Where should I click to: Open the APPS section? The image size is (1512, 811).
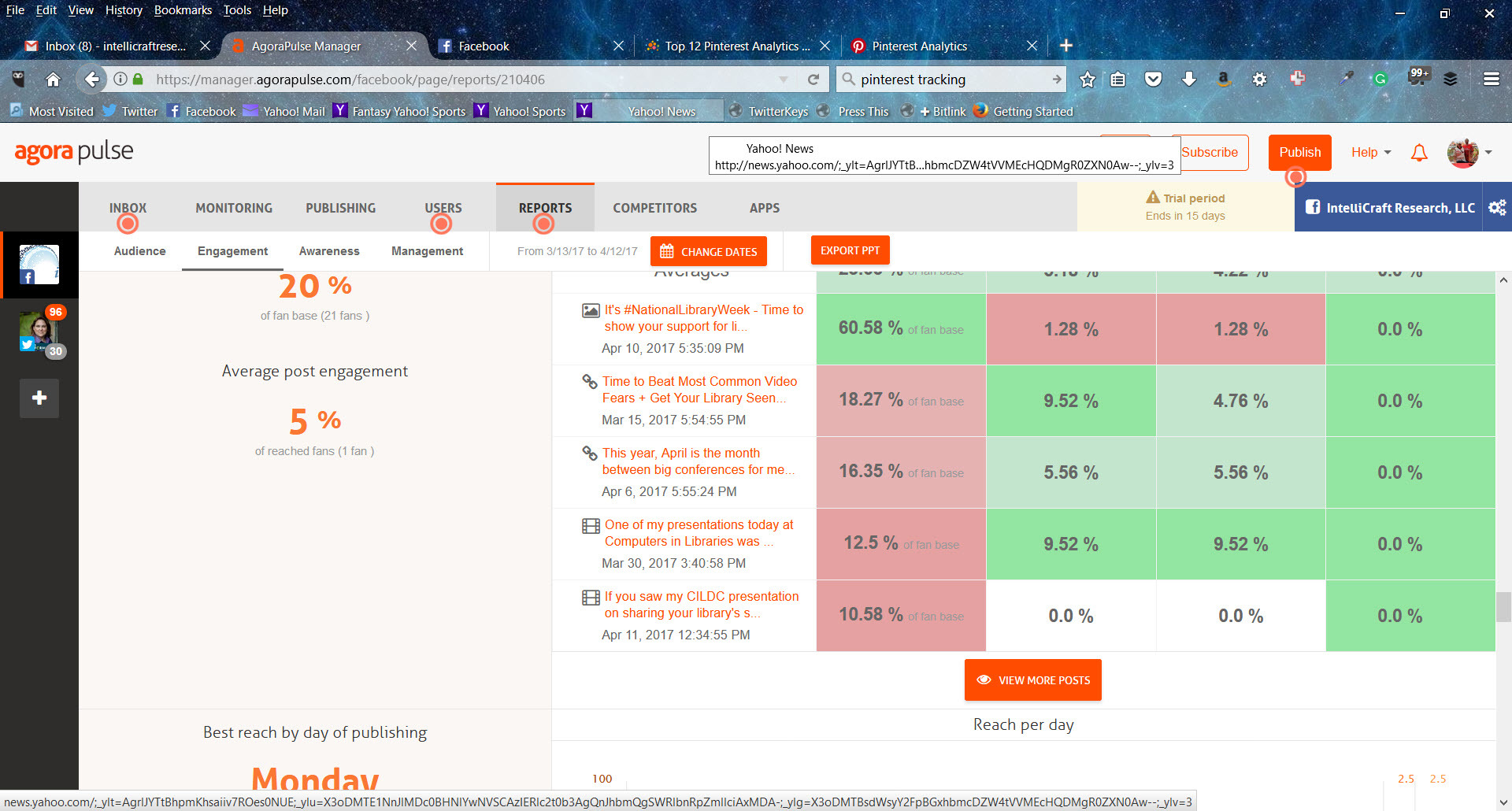[765, 208]
